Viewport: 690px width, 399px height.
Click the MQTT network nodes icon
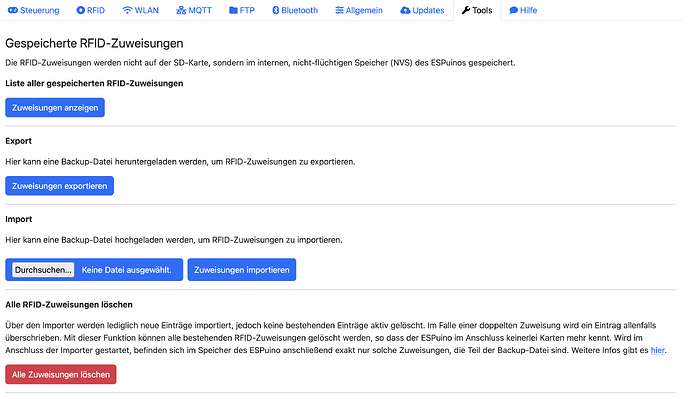pyautogui.click(x=181, y=10)
